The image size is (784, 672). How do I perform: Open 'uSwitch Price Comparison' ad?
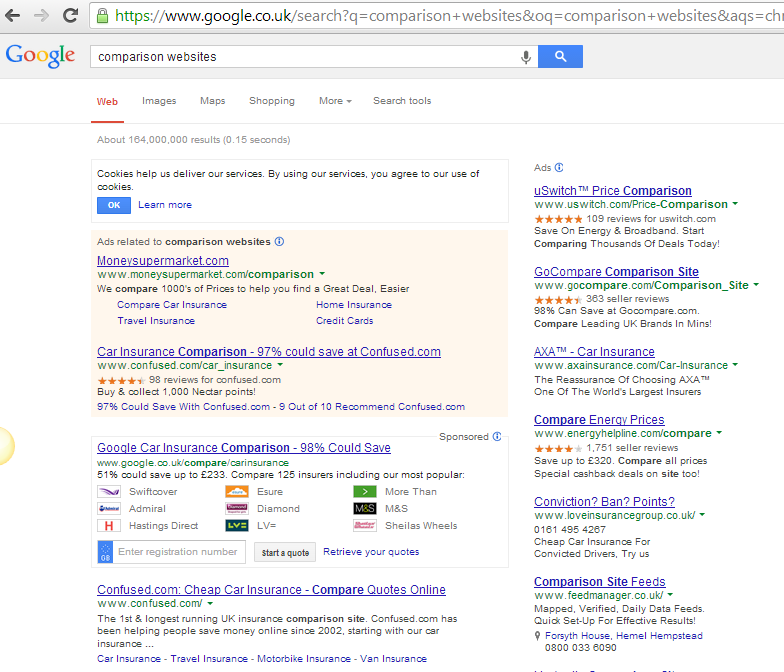[x=613, y=191]
